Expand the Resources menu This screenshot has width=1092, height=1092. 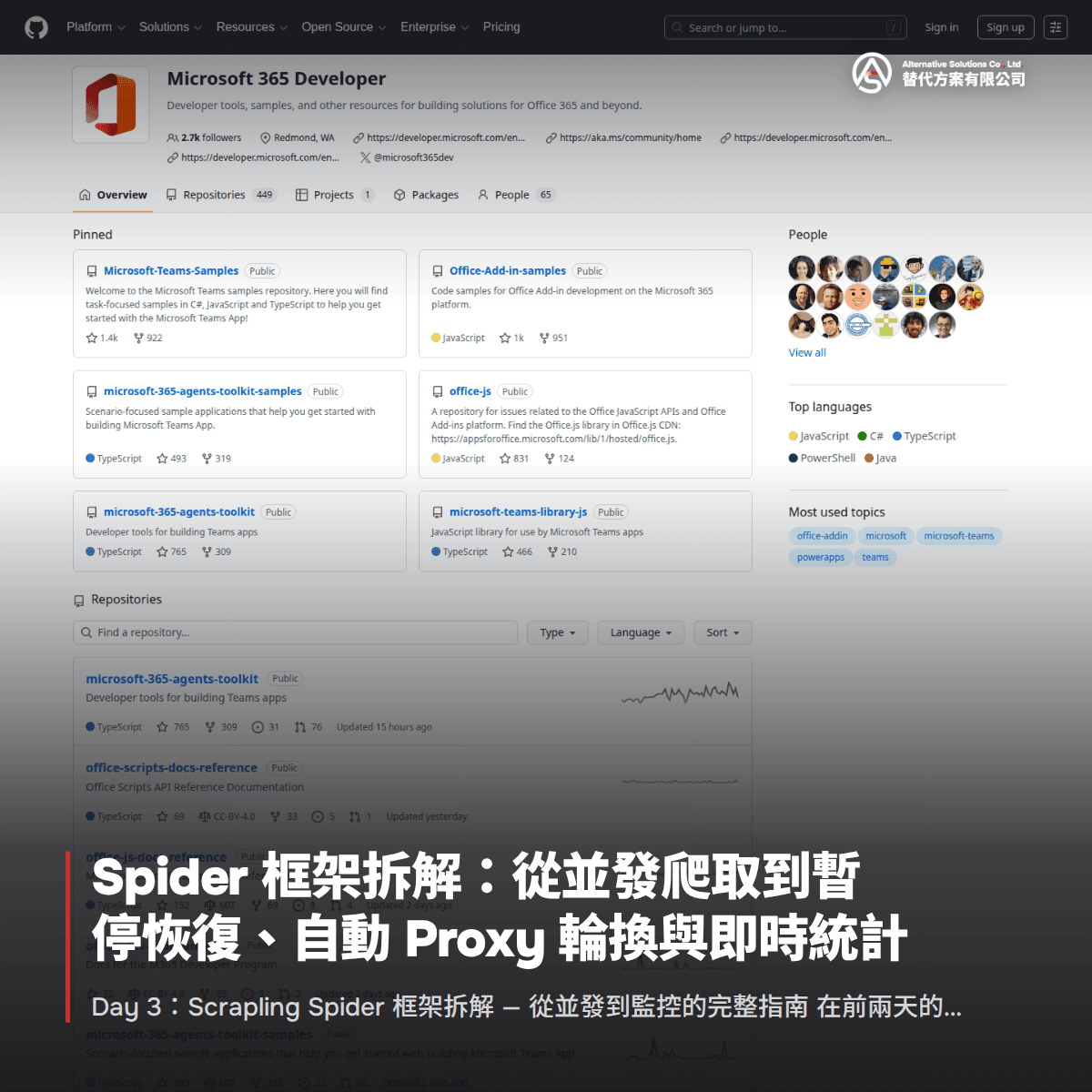(x=252, y=27)
